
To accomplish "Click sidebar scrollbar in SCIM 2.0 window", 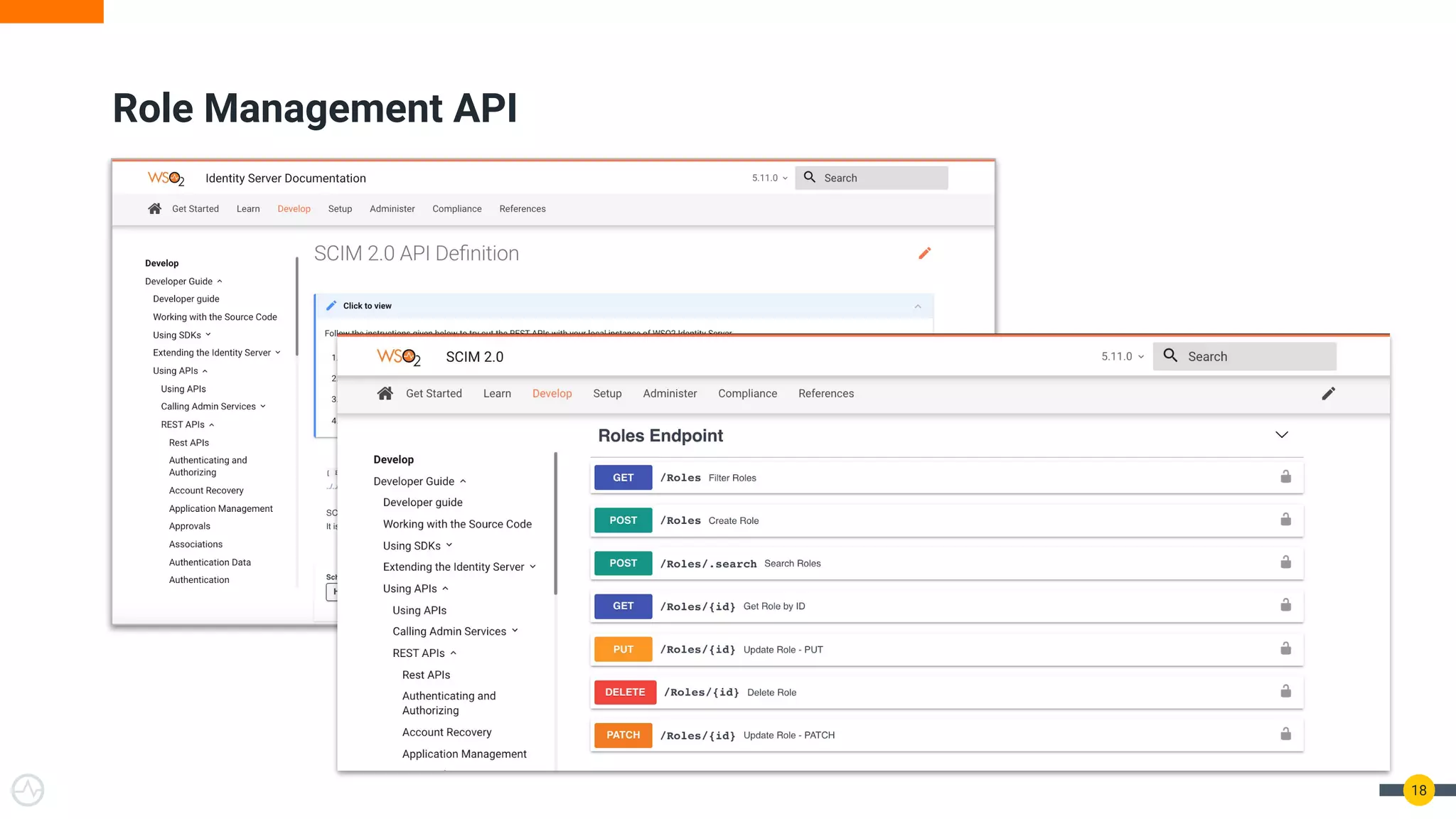I will pyautogui.click(x=555, y=523).
